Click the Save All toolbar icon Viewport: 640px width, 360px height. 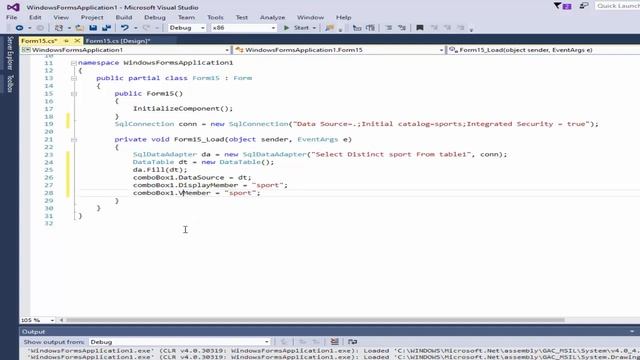107,28
